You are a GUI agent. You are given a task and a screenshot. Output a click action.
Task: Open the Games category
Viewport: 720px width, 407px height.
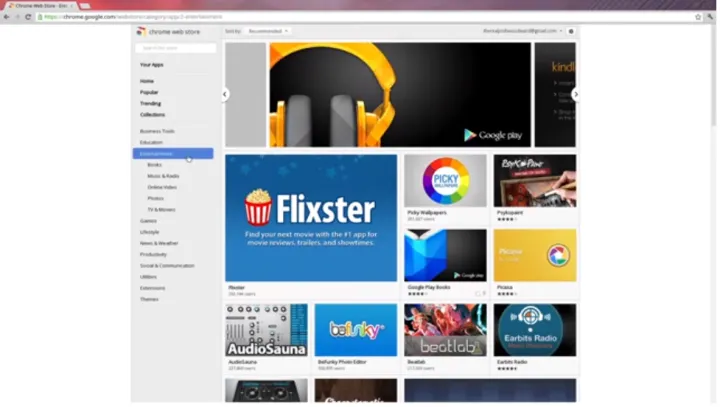click(x=148, y=221)
